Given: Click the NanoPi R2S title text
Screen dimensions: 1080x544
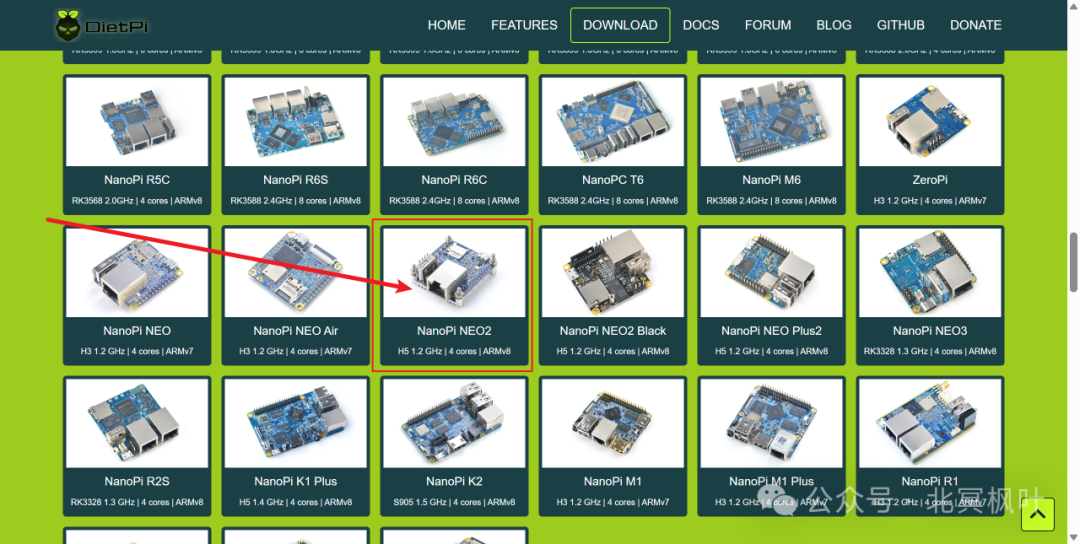Looking at the screenshot, I should tap(137, 481).
